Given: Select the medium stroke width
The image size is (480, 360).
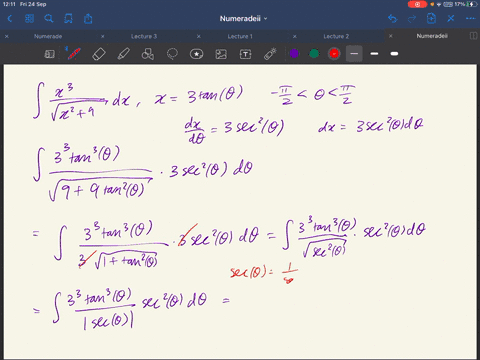Looking at the screenshot, I should [x=374, y=54].
